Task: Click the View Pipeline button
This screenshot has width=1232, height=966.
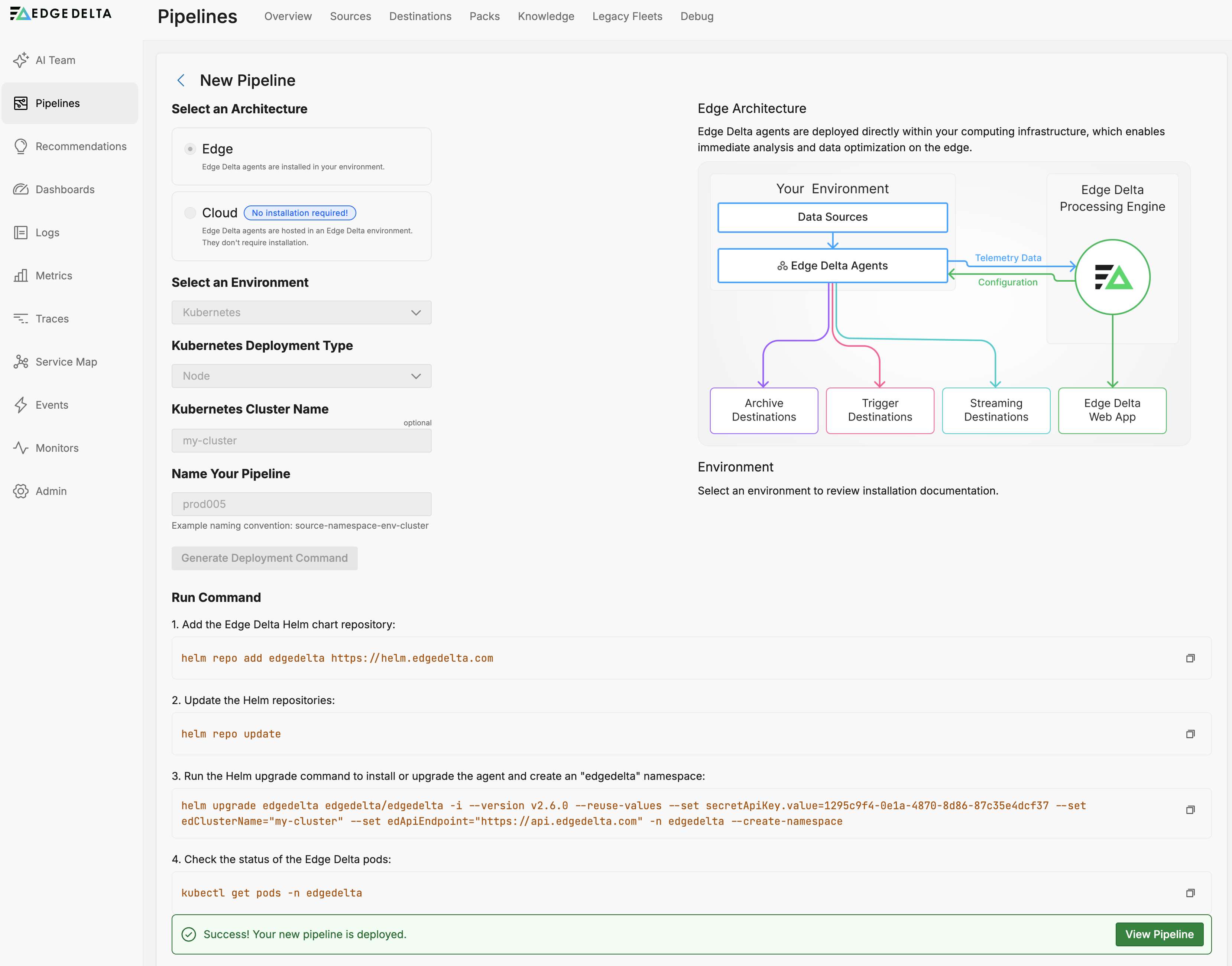Action: point(1159,934)
